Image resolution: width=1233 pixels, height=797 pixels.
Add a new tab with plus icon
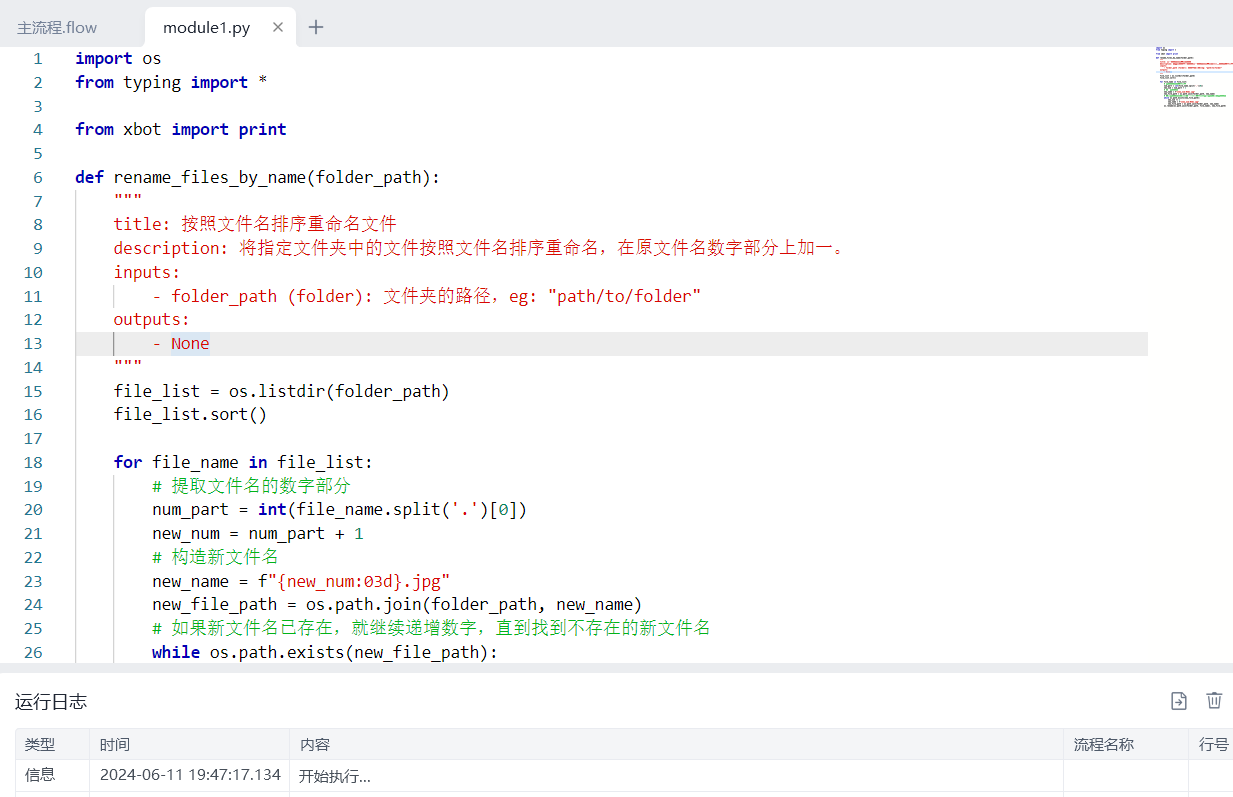click(316, 27)
